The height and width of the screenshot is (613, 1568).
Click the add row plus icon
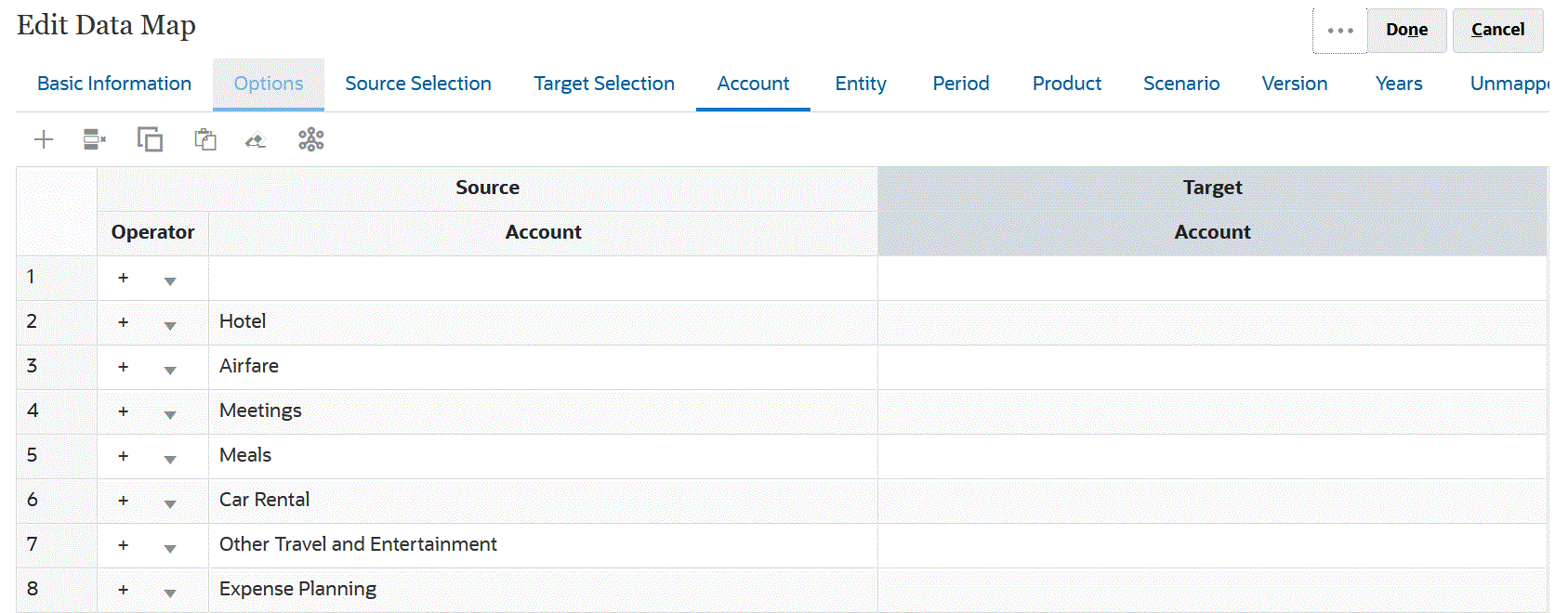pyautogui.click(x=44, y=140)
